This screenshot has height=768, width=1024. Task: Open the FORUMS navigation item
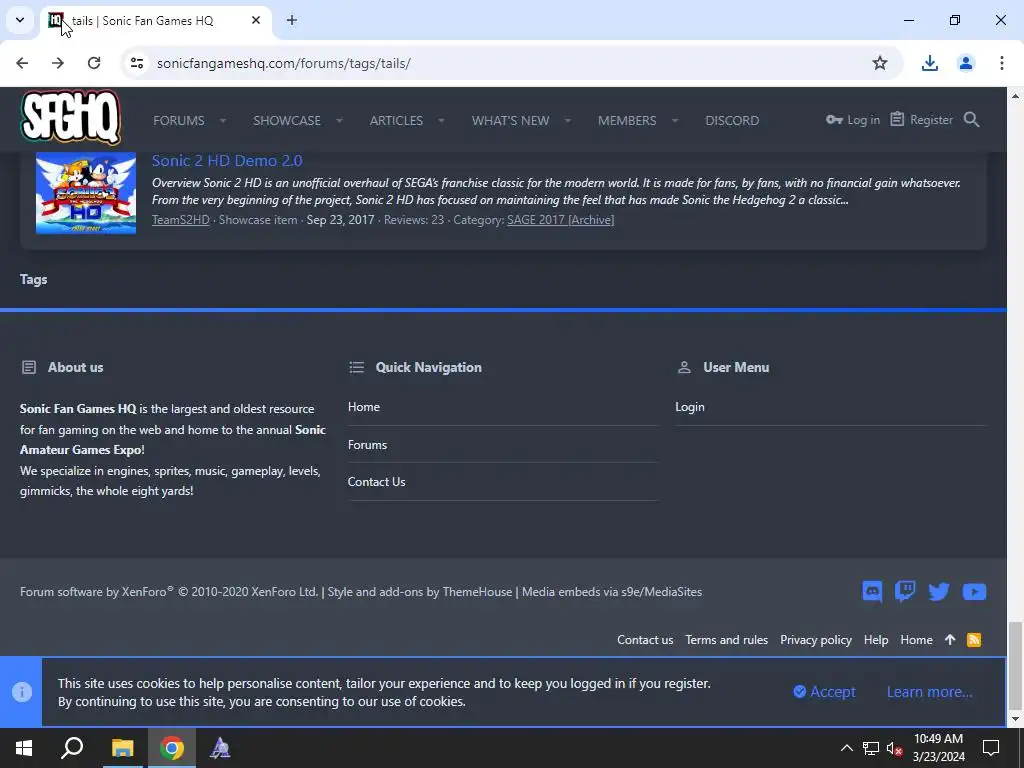(178, 121)
